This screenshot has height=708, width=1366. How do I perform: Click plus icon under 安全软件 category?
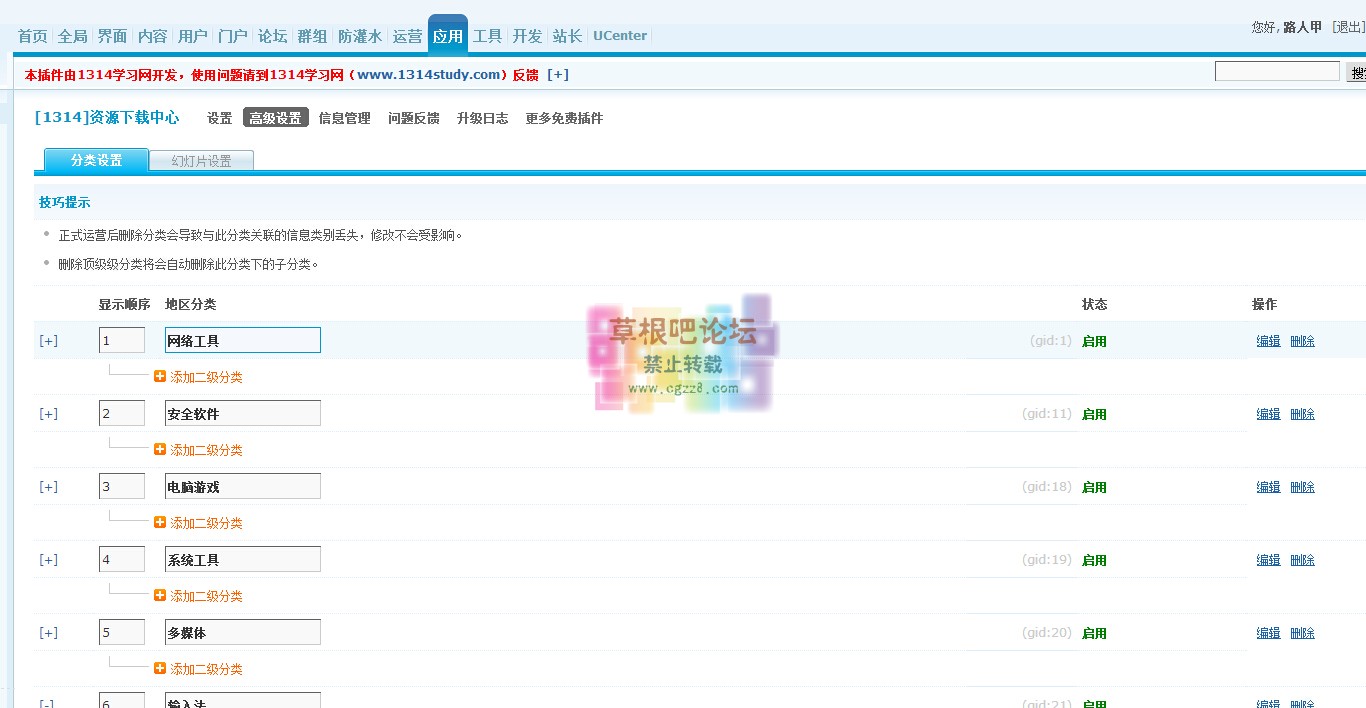pyautogui.click(x=160, y=450)
